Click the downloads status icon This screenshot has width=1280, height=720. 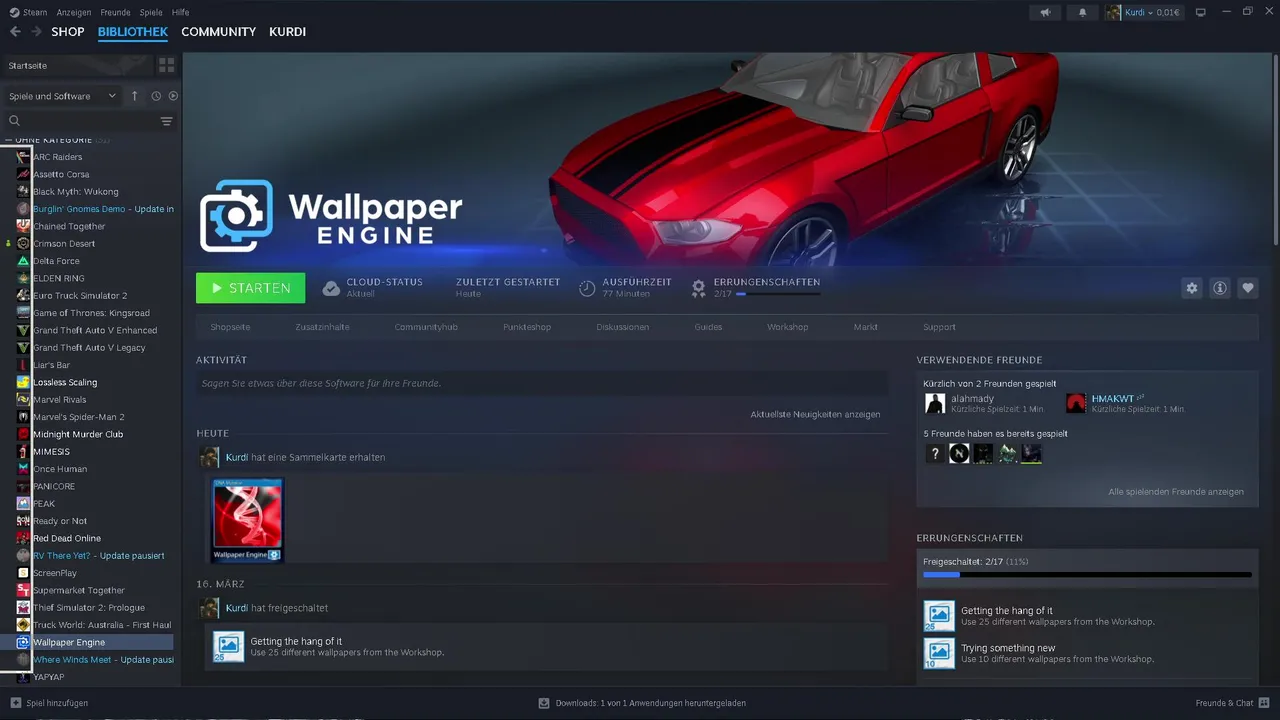pos(544,703)
